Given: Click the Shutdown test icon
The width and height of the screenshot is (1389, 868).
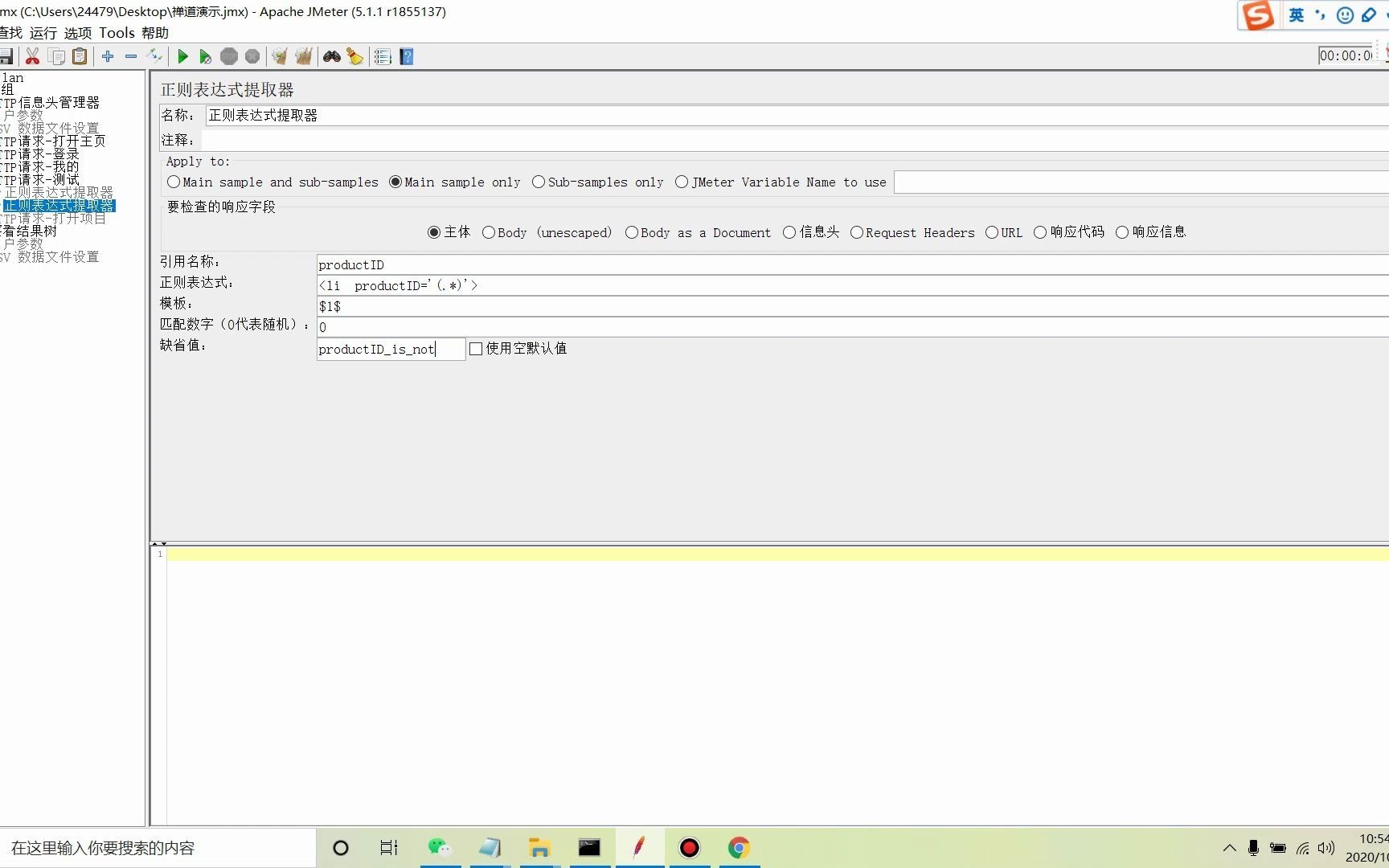Looking at the screenshot, I should [252, 56].
